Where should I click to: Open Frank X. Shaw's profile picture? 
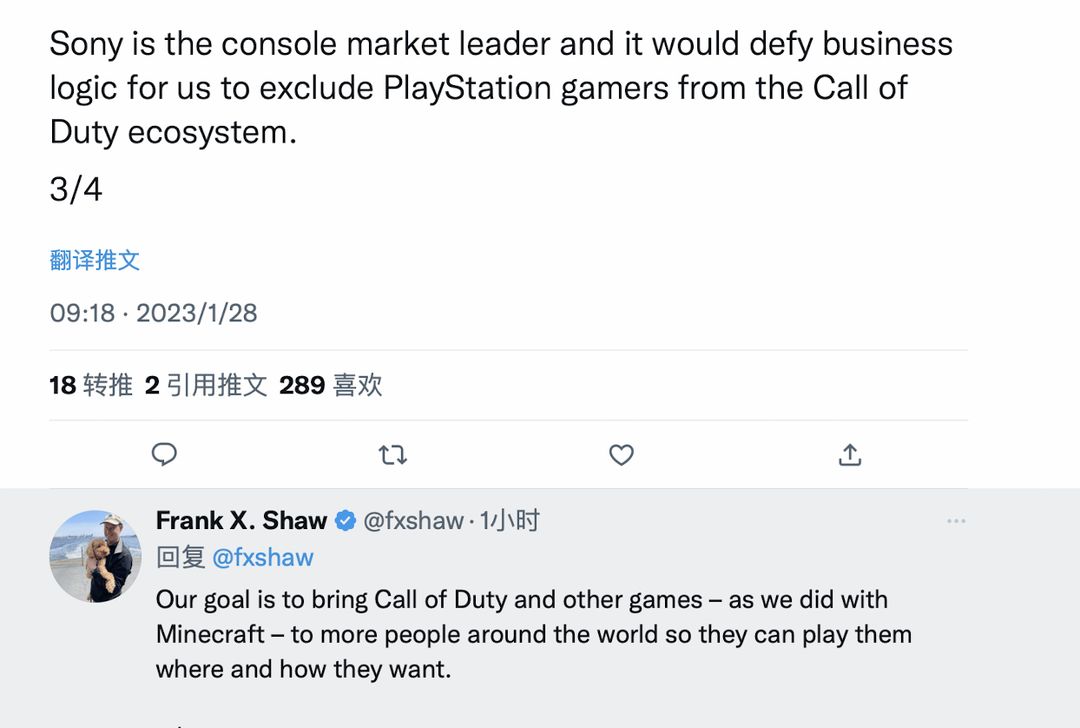click(95, 556)
